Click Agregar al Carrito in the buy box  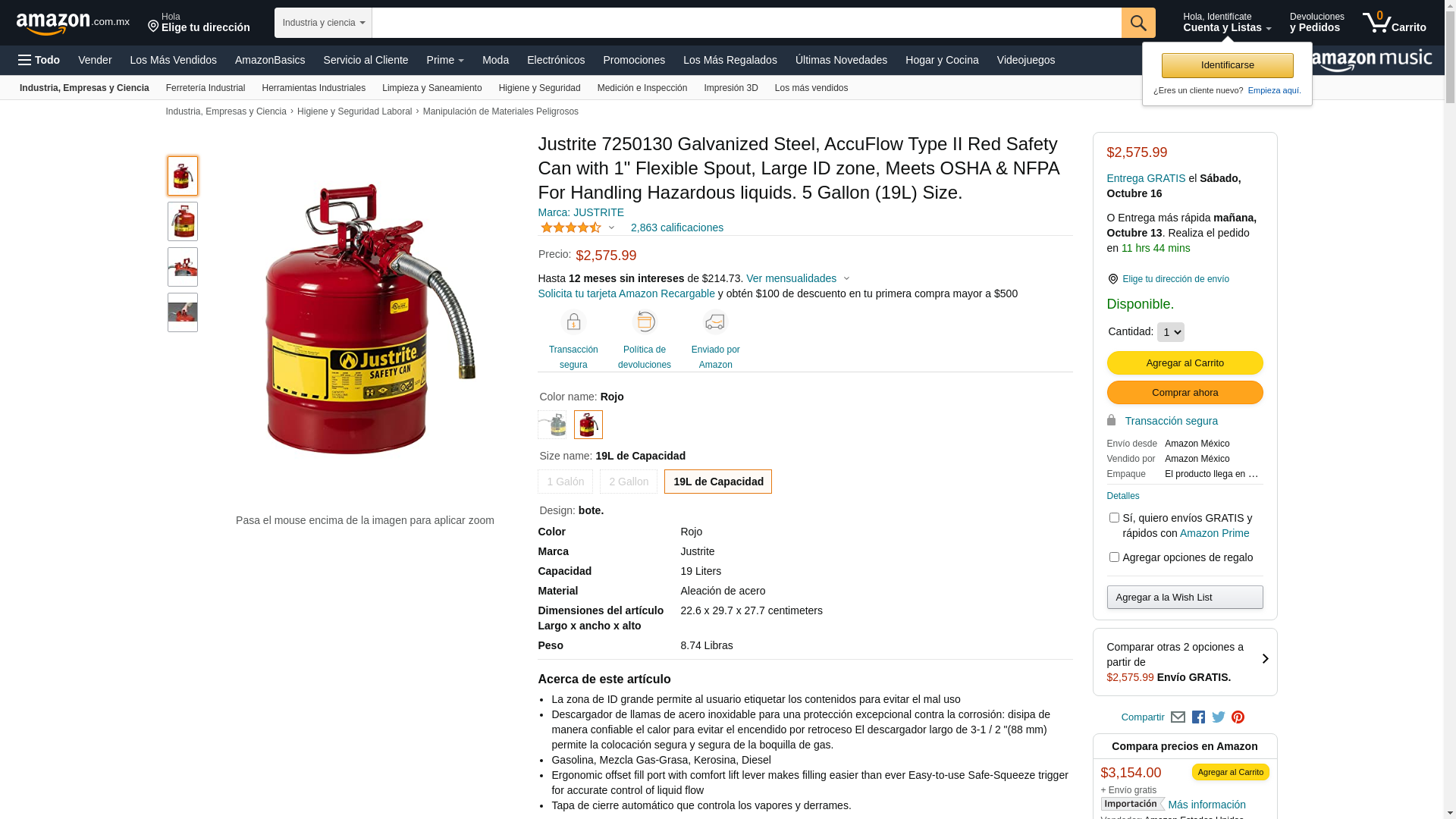click(x=1185, y=363)
